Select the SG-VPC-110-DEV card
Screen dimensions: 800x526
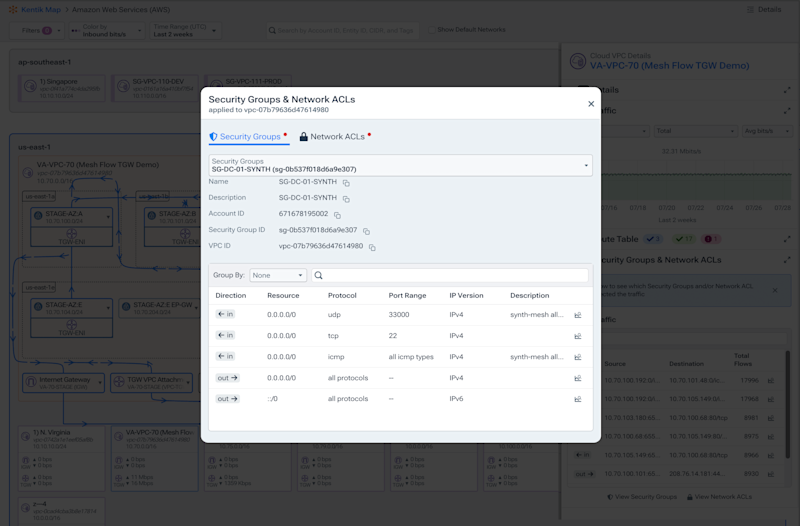coord(155,88)
